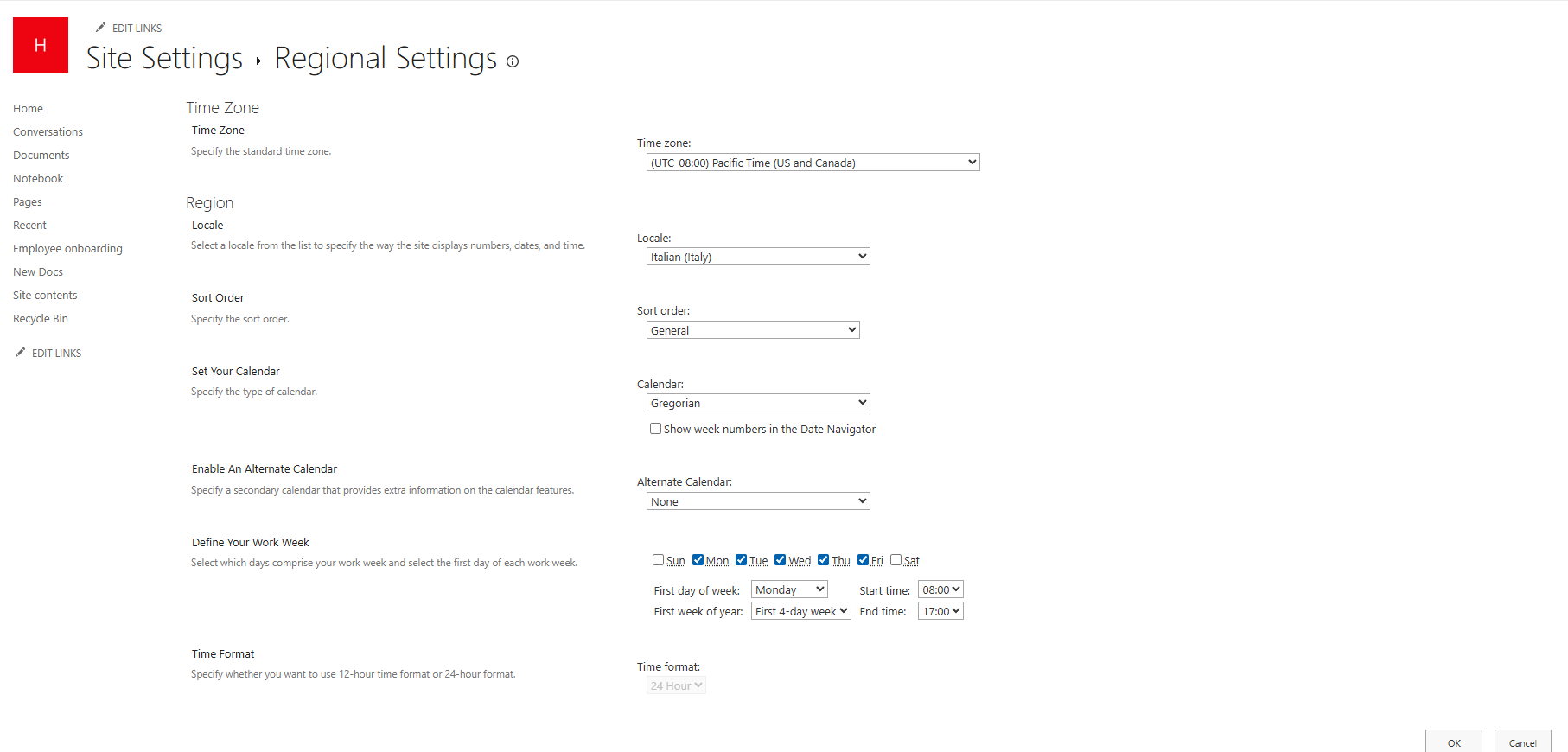Toggle the Sun work day checkbox
The width and height of the screenshot is (1568, 752).
click(658, 560)
